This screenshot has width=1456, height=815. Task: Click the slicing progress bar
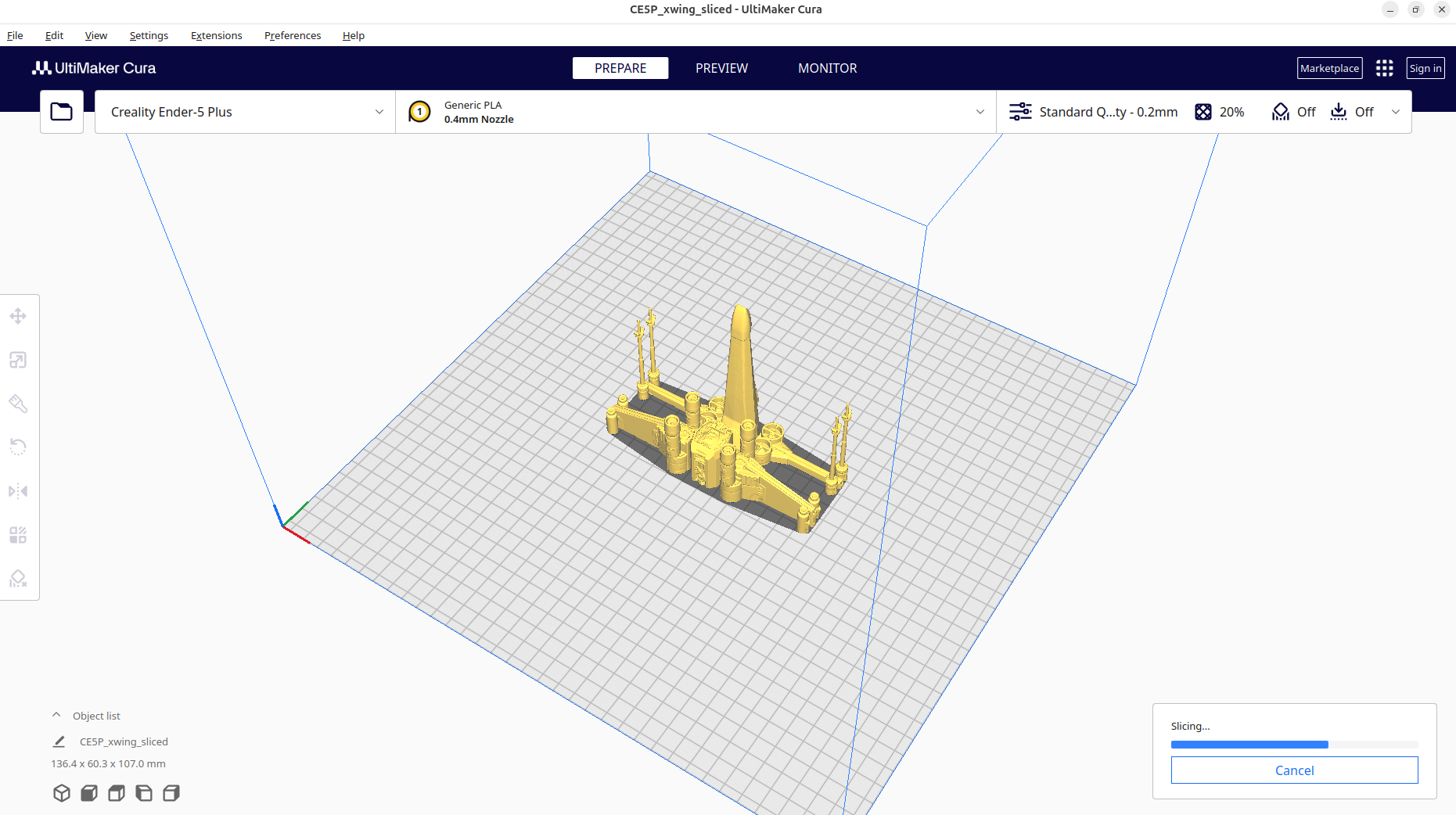[1294, 745]
